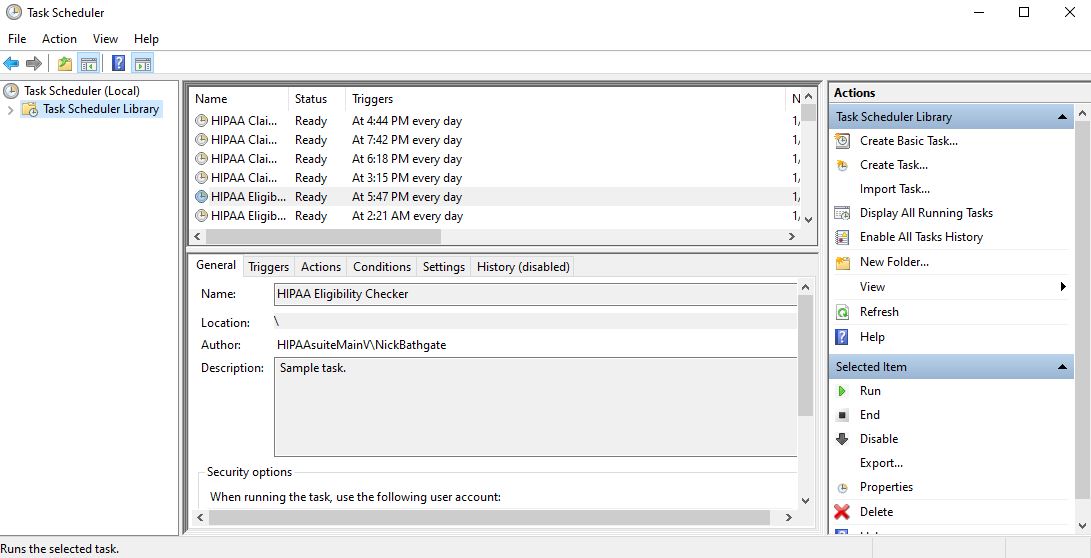The image size is (1091, 558).
Task: Click the Create Basic Task icon
Action: click(842, 141)
